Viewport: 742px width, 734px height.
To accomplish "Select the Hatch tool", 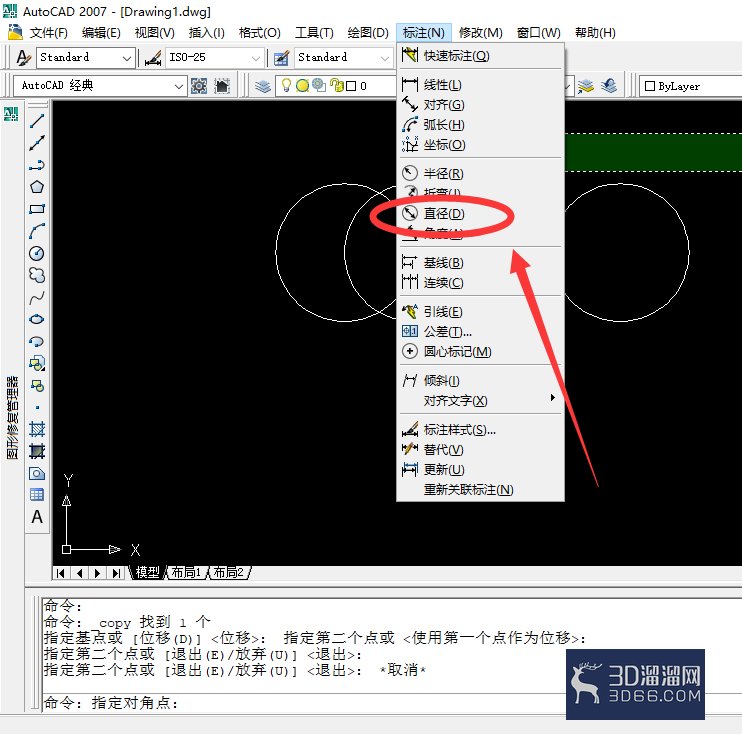I will tap(37, 429).
